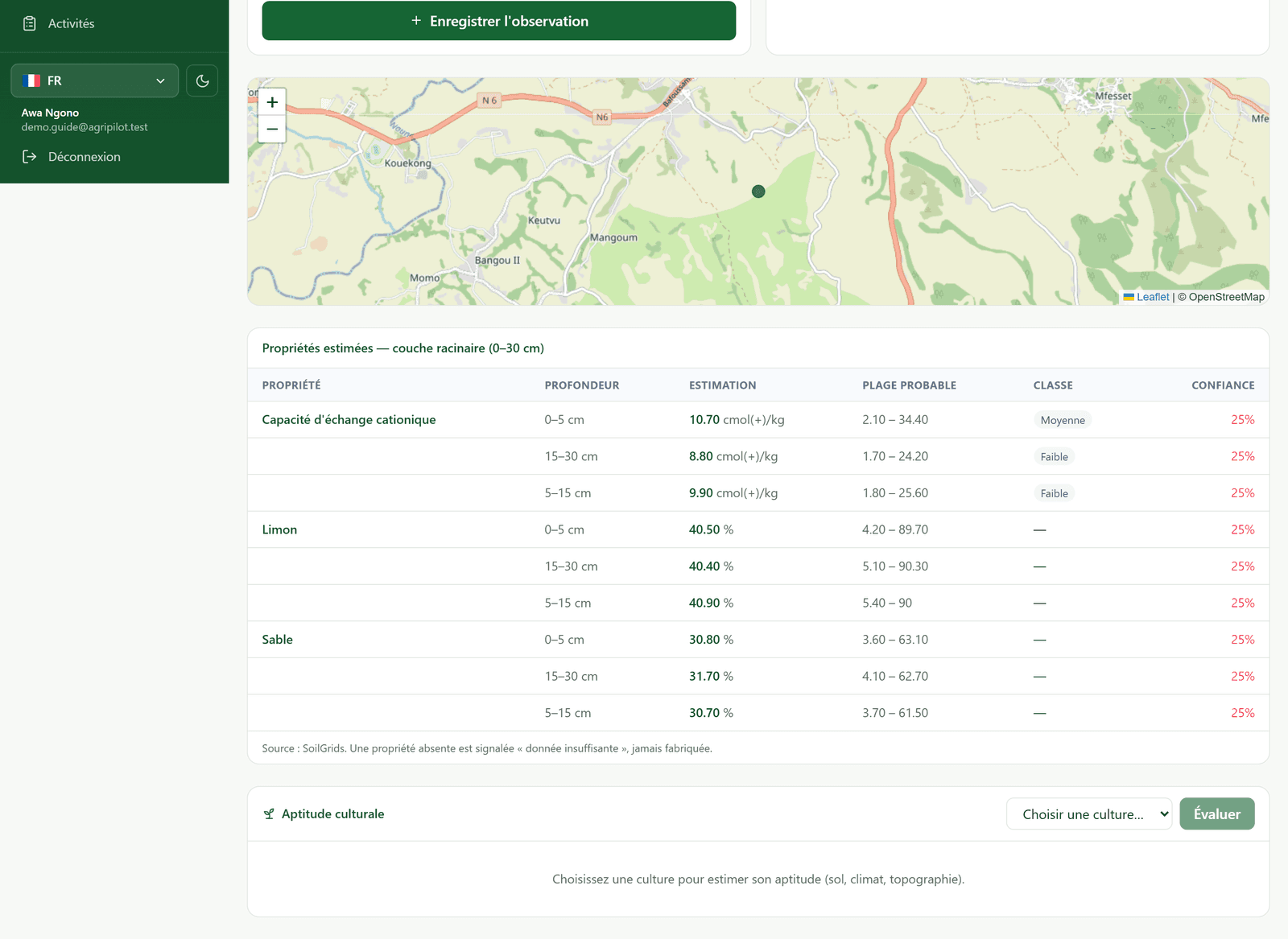
Task: Click the ESTIMATION column header
Action: pyautogui.click(x=722, y=385)
